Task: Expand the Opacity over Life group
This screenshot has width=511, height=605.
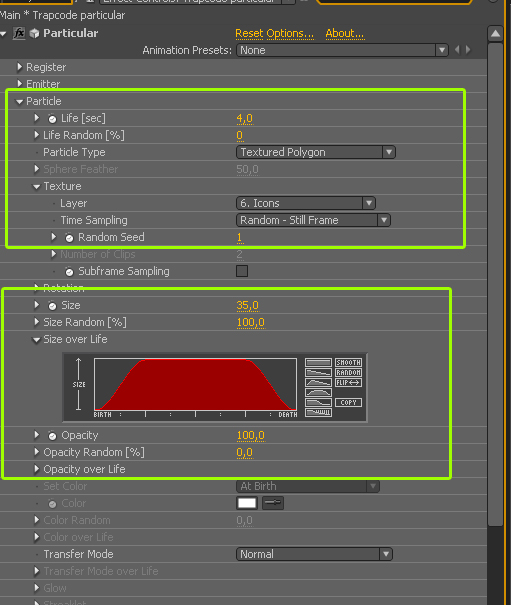Action: [x=37, y=469]
